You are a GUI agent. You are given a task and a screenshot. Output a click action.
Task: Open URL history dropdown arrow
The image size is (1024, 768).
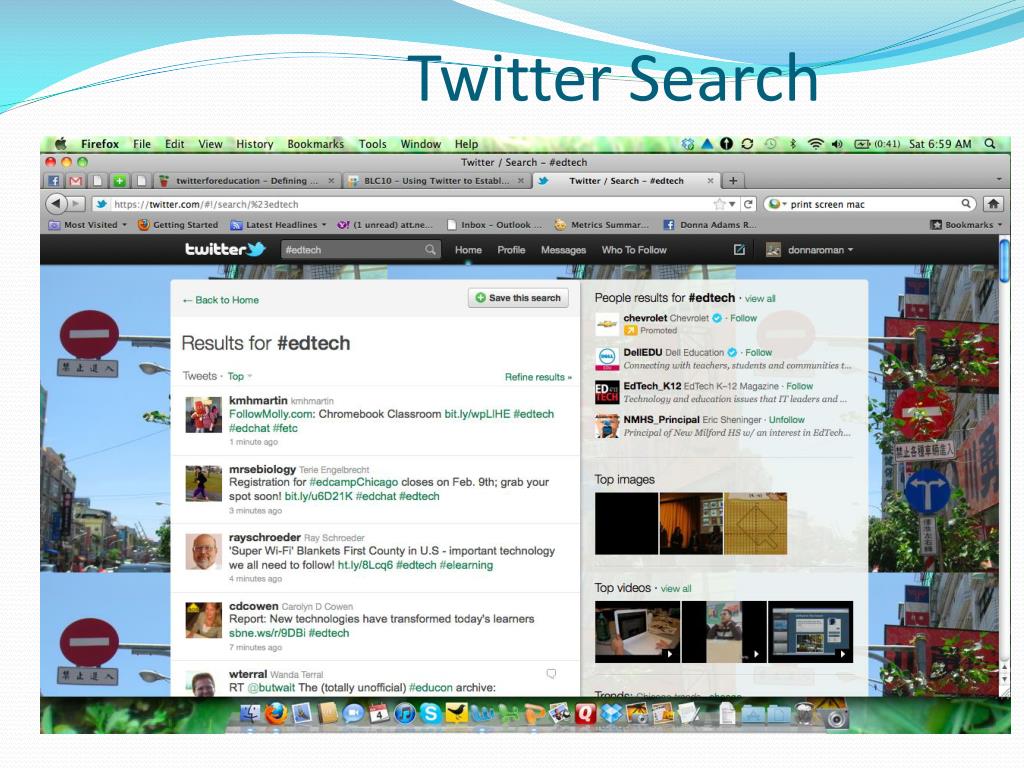point(732,204)
